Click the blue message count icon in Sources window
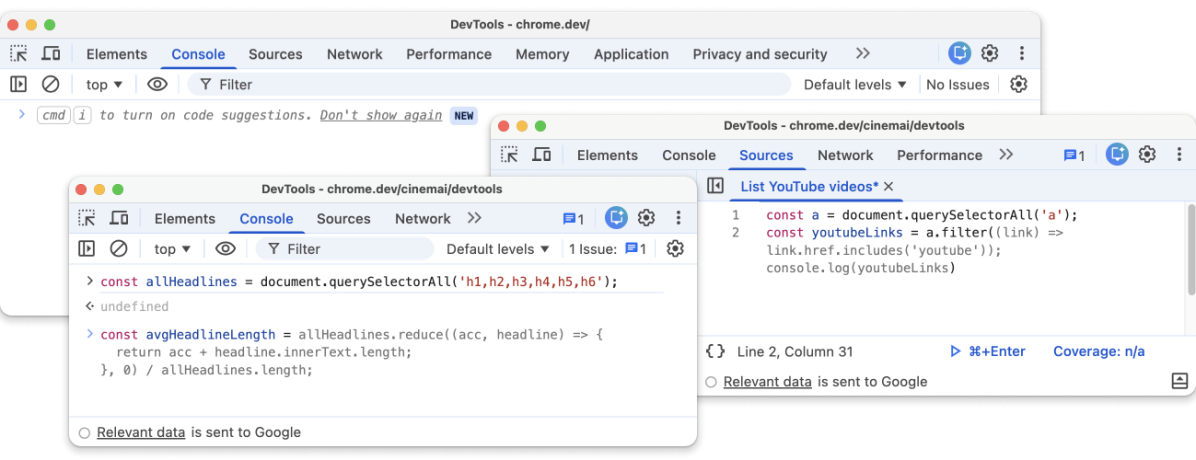Screen dimensions: 1196x460 1074,155
